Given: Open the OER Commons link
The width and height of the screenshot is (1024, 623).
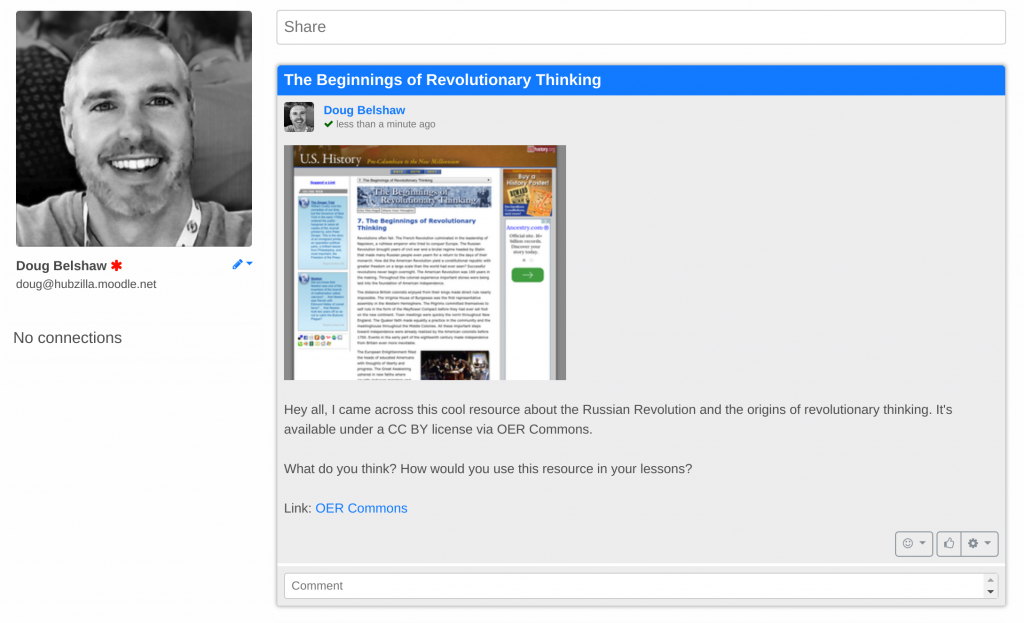Looking at the screenshot, I should 361,508.
